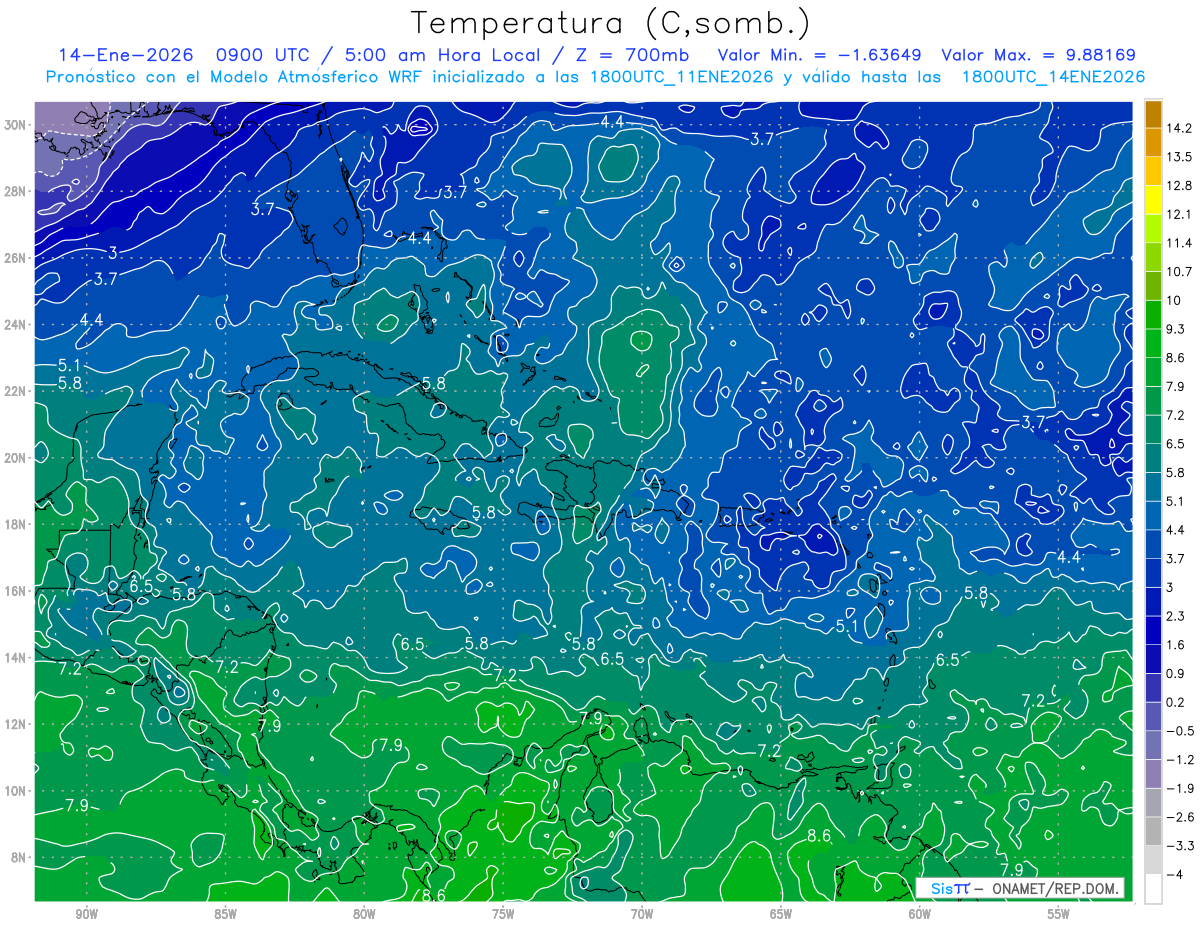
Task: Click the 90W longitude axis label
Action: 86,915
